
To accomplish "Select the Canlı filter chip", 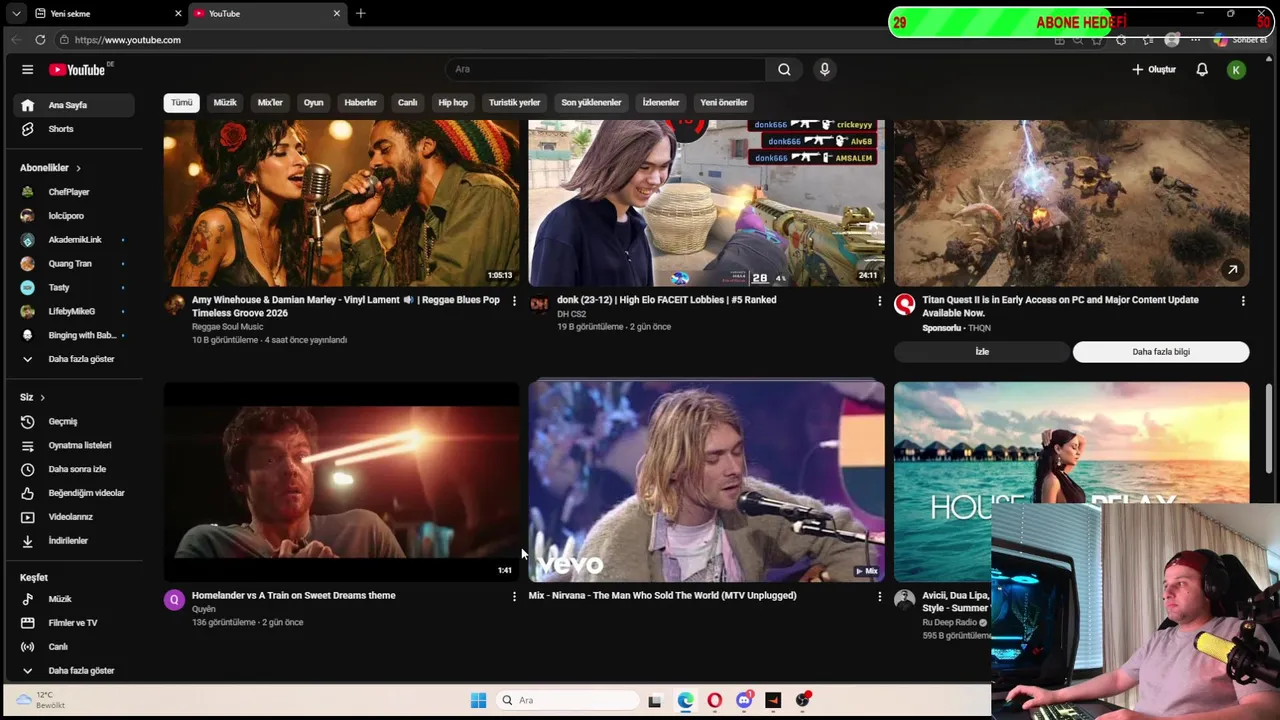I will tap(407, 102).
